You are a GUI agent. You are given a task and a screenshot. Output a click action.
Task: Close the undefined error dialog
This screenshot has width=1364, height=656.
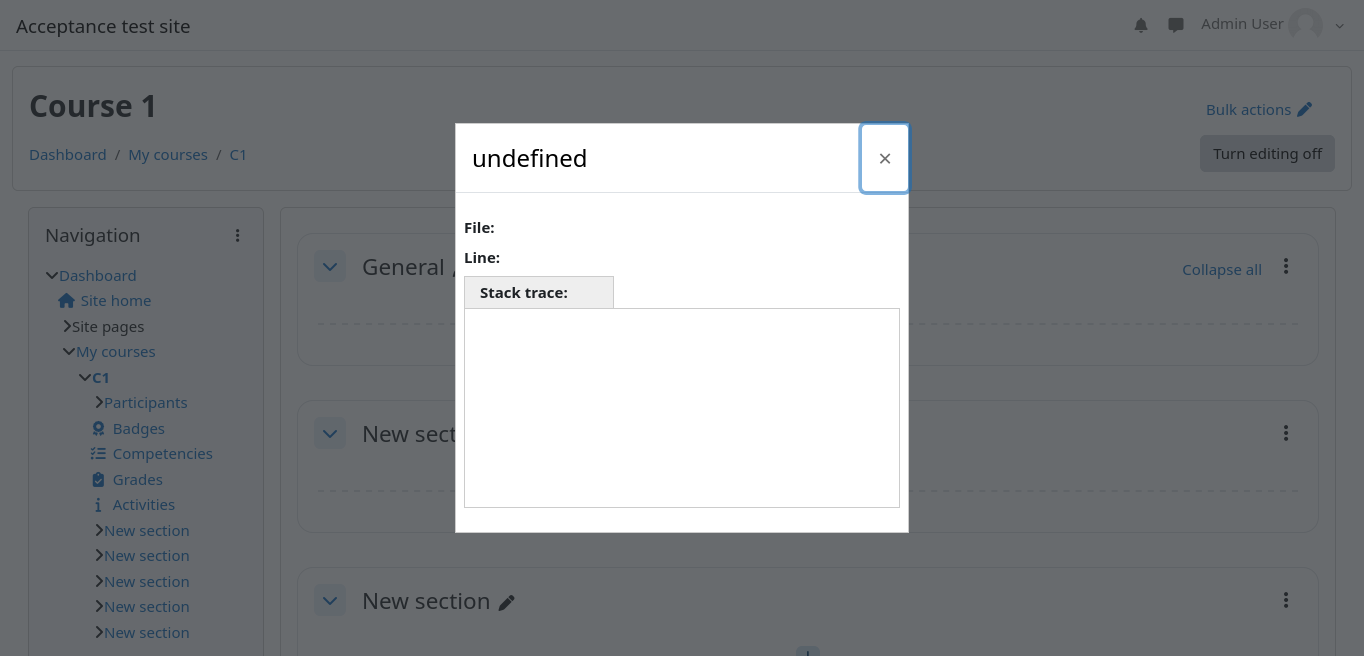click(884, 158)
